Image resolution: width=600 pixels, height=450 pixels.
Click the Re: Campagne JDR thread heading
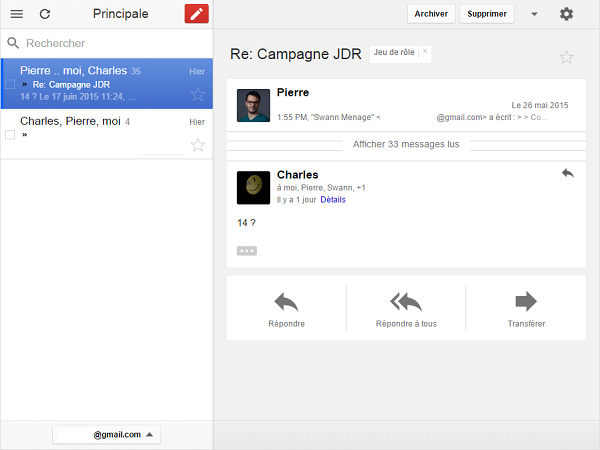295,54
